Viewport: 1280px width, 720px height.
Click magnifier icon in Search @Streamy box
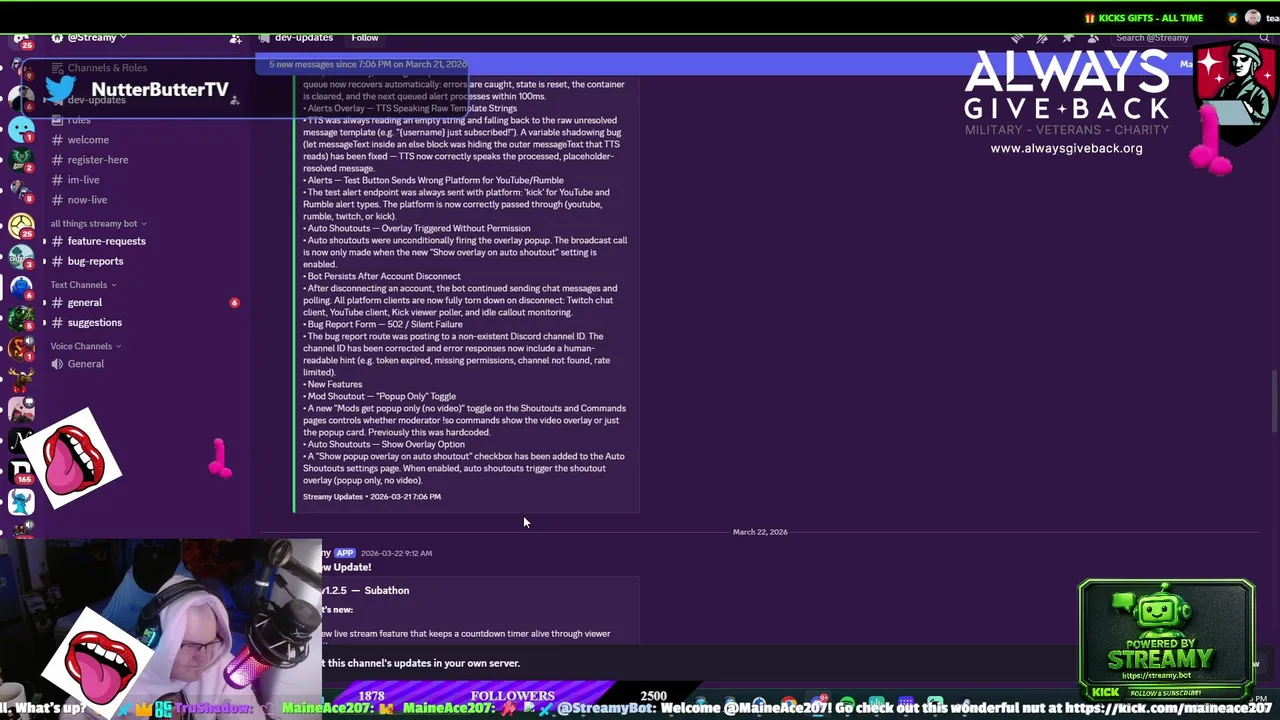(x=1263, y=38)
